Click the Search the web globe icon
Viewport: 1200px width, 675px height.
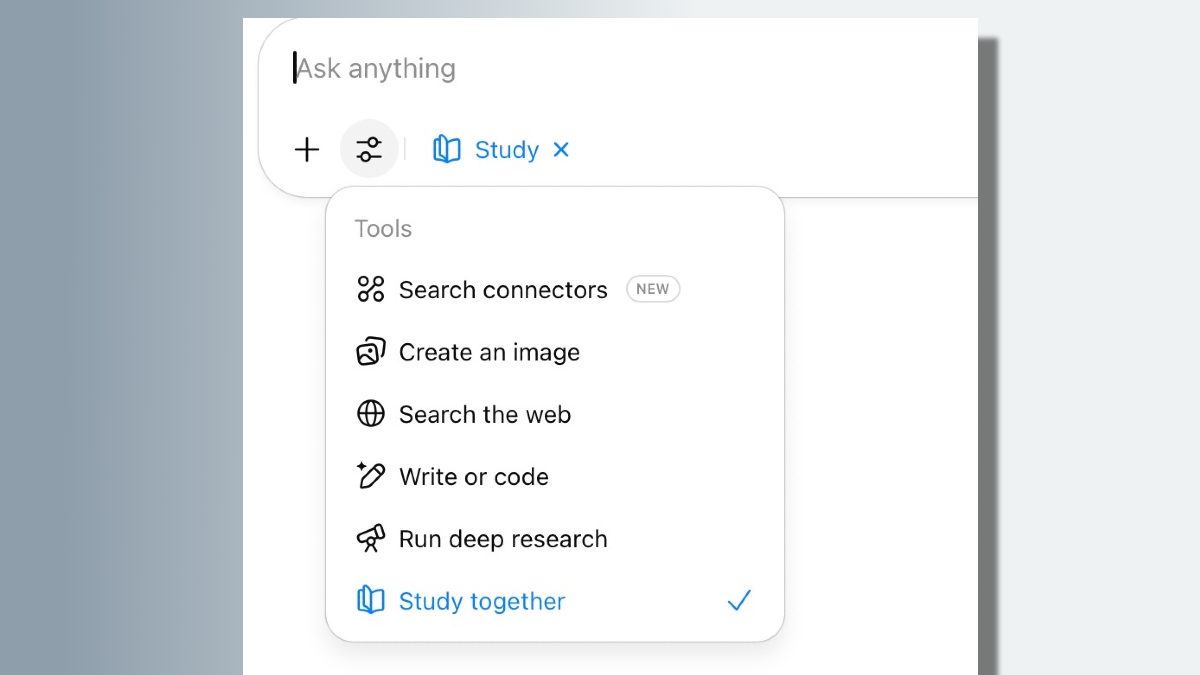[371, 414]
